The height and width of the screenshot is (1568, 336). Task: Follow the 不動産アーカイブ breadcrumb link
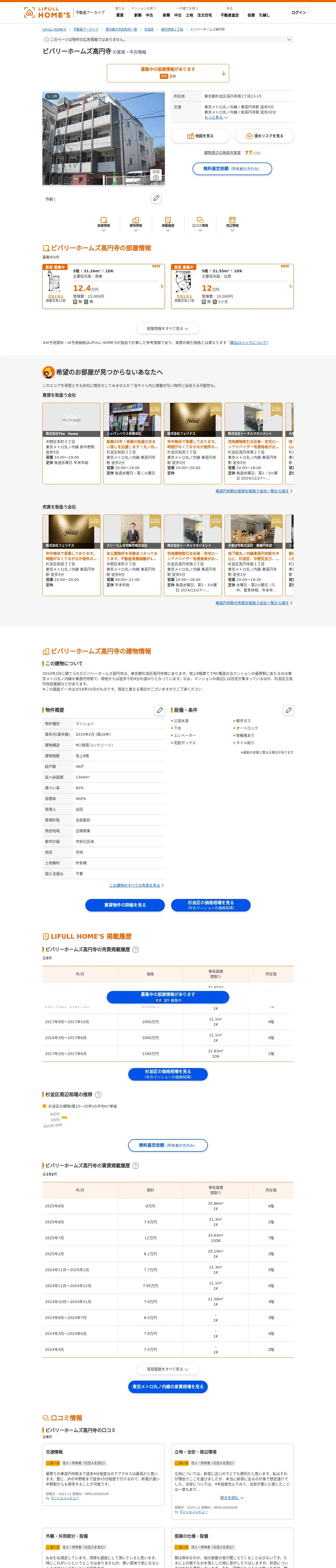click(x=86, y=29)
